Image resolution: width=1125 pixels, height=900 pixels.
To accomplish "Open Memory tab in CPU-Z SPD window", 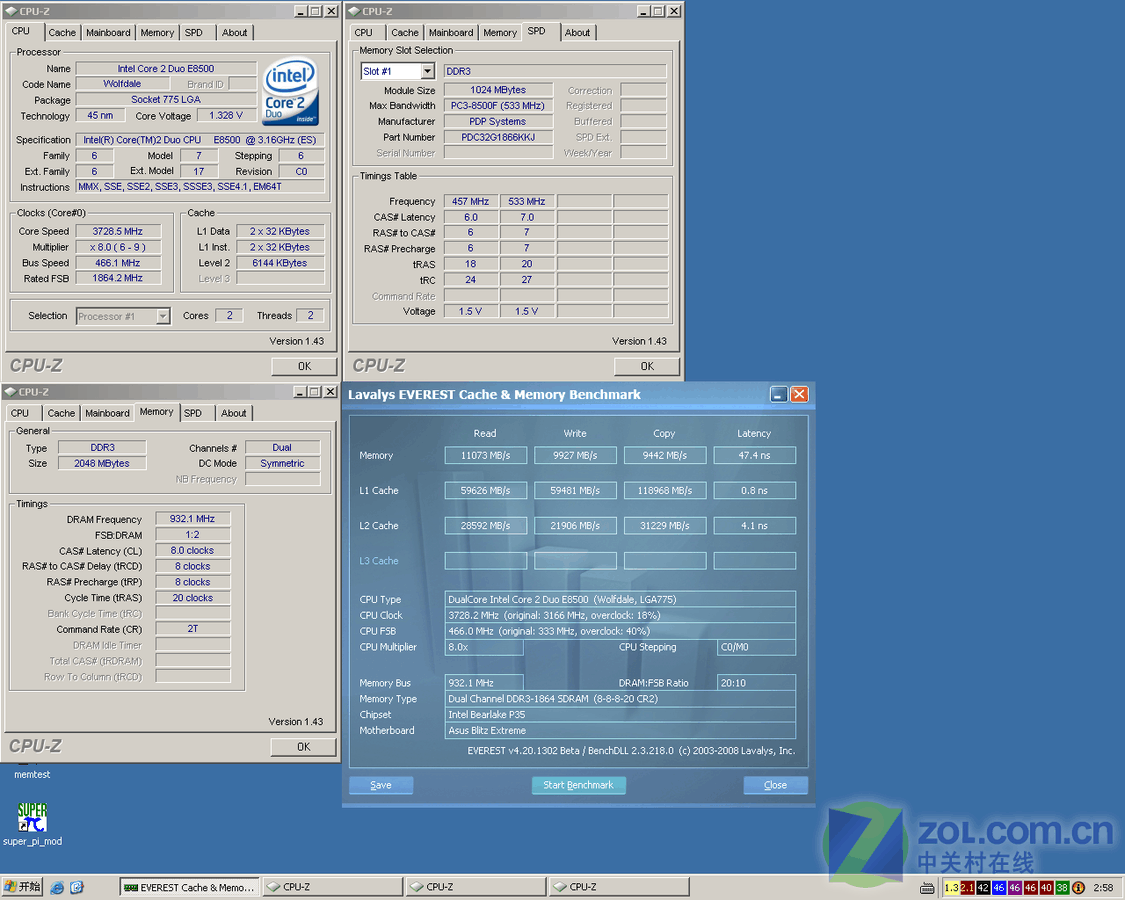I will click(500, 33).
